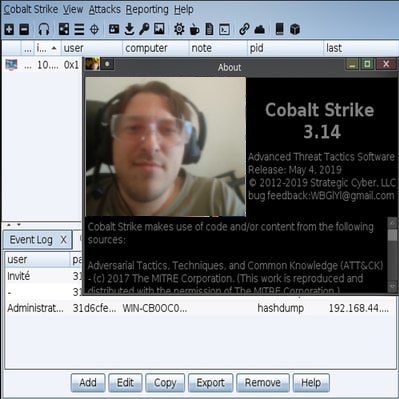Sort sessions by the user column header
Screen dimensions: 399x399
click(92, 48)
